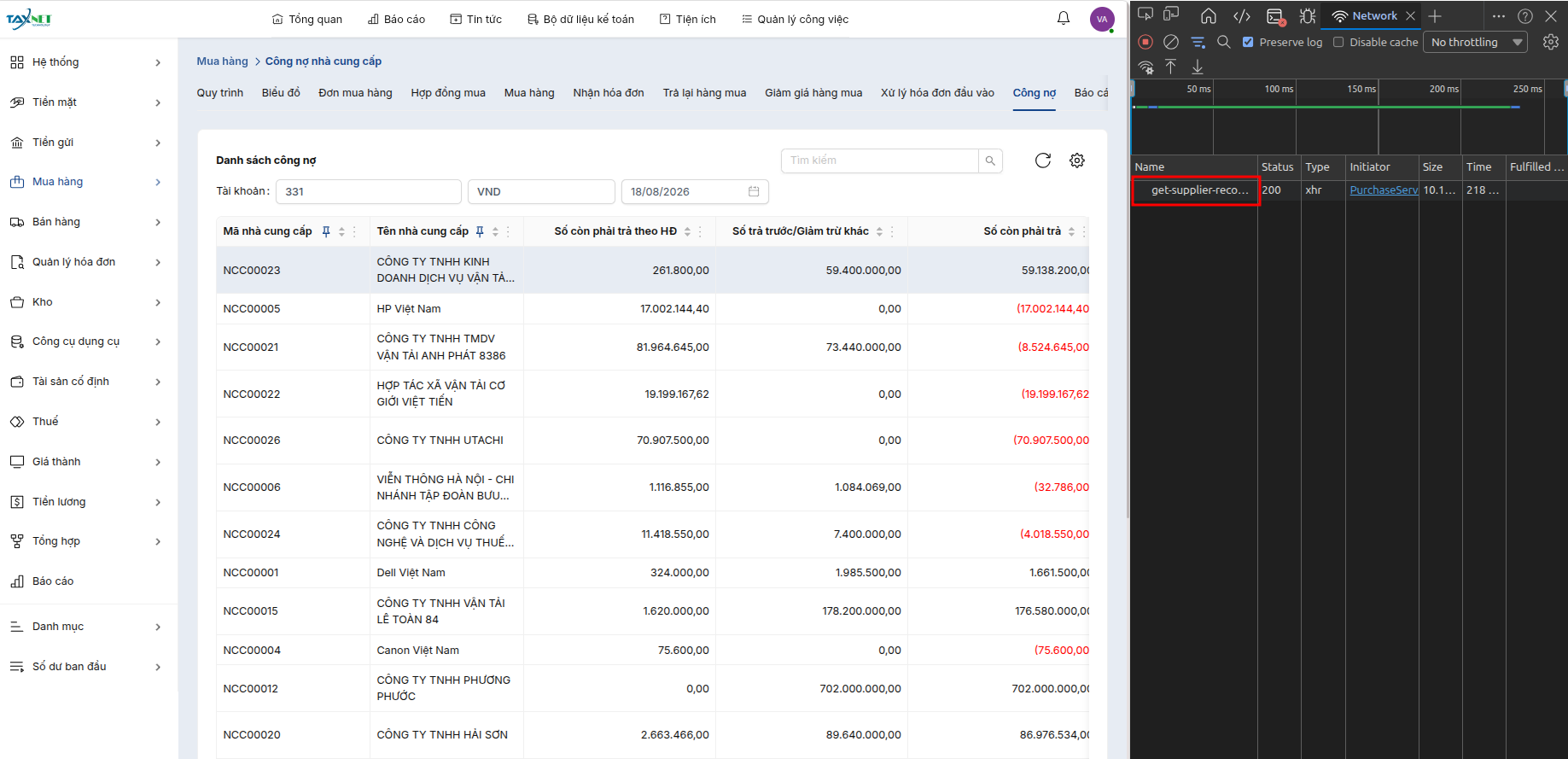Refresh the debt list
Viewport: 1568px width, 759px height.
[x=1042, y=161]
